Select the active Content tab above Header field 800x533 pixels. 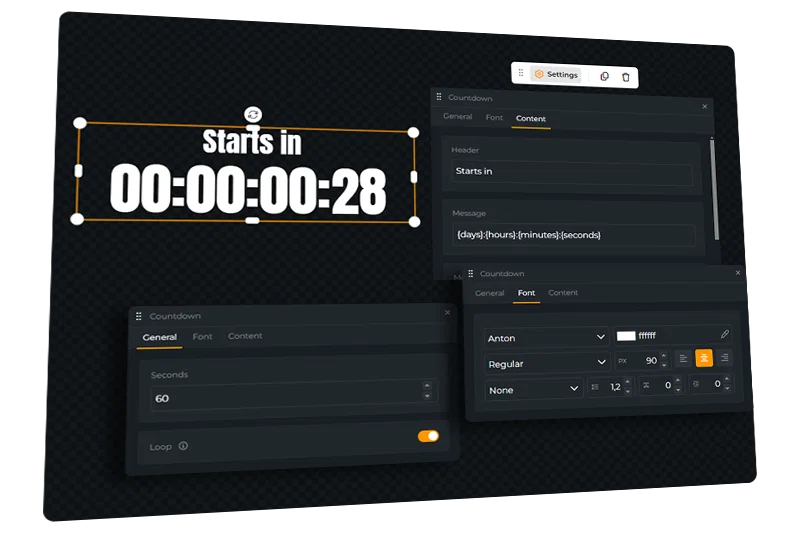click(531, 118)
